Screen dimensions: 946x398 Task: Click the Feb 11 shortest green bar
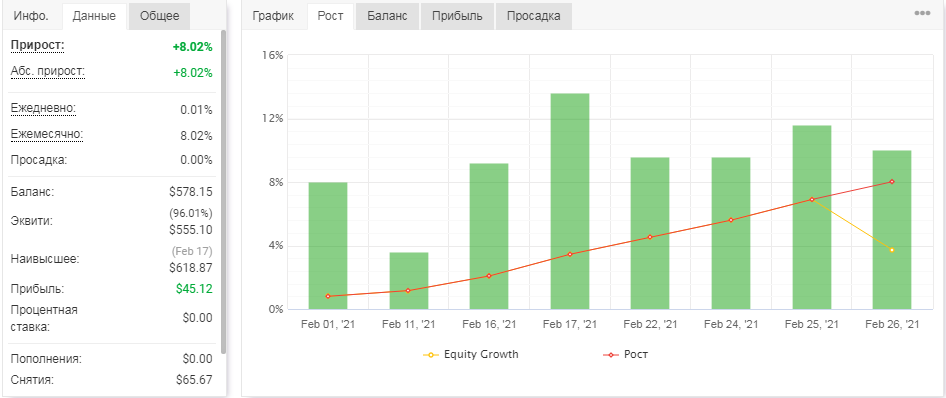pyautogui.click(x=408, y=281)
